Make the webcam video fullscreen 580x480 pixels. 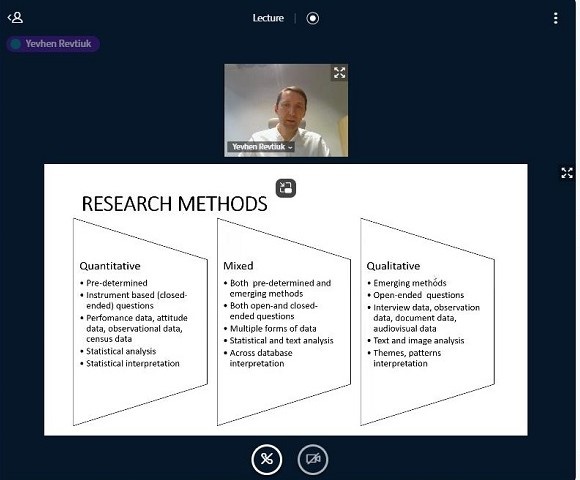(339, 72)
